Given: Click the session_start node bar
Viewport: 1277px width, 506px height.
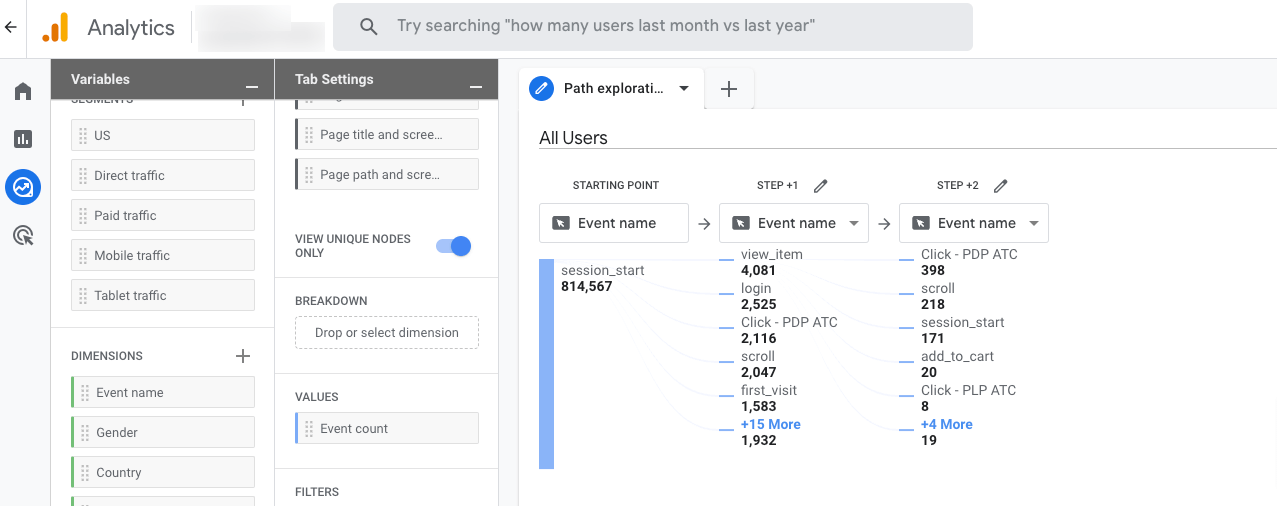Looking at the screenshot, I should (x=546, y=364).
